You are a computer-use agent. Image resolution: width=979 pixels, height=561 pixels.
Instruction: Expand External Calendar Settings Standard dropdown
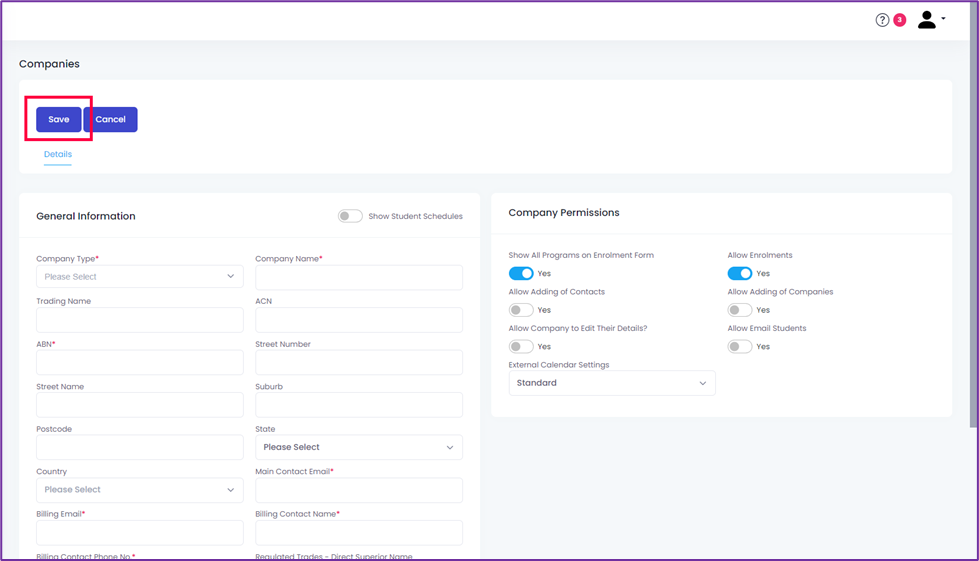point(612,383)
